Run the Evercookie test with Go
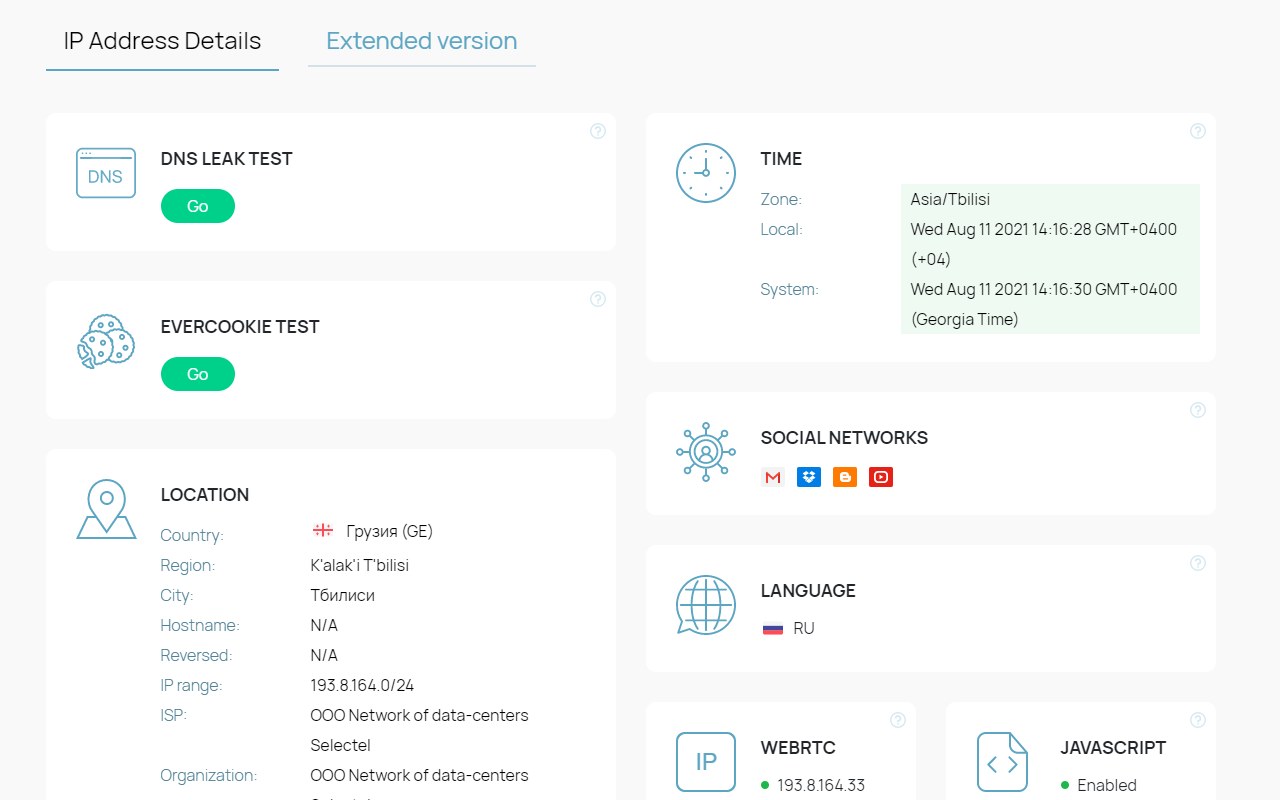 click(198, 374)
